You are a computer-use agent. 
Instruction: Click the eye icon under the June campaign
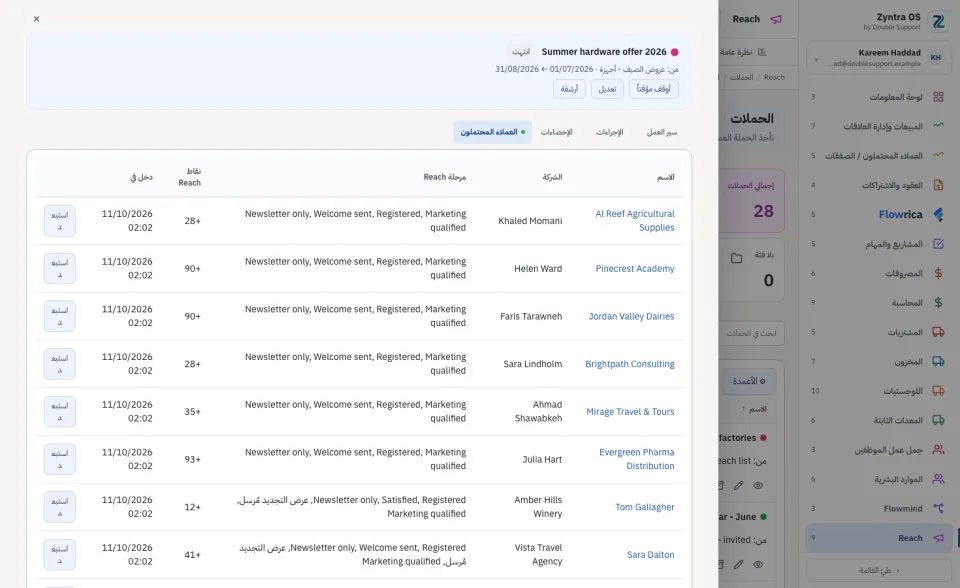758,565
